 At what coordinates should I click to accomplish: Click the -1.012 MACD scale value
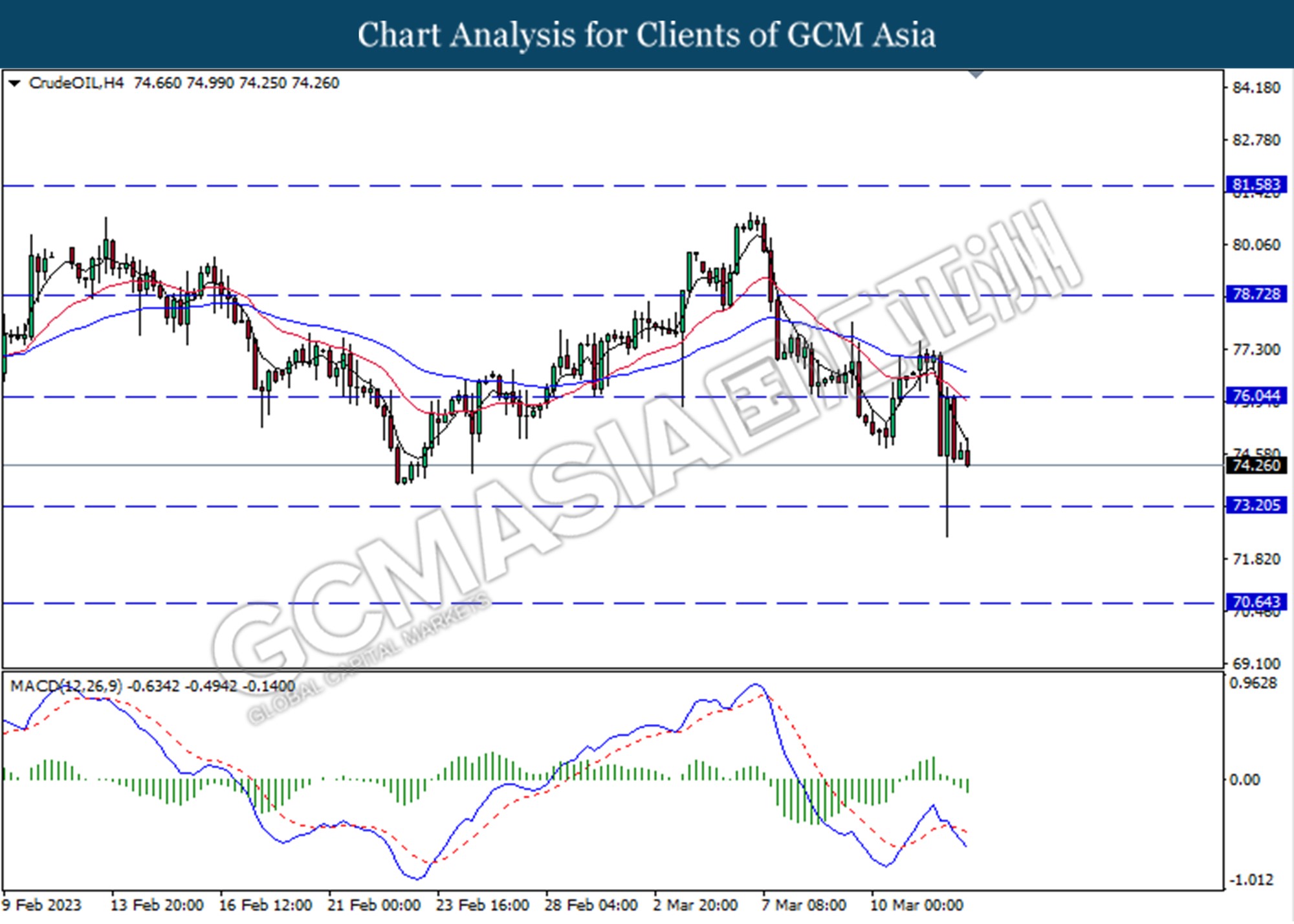tap(1251, 880)
